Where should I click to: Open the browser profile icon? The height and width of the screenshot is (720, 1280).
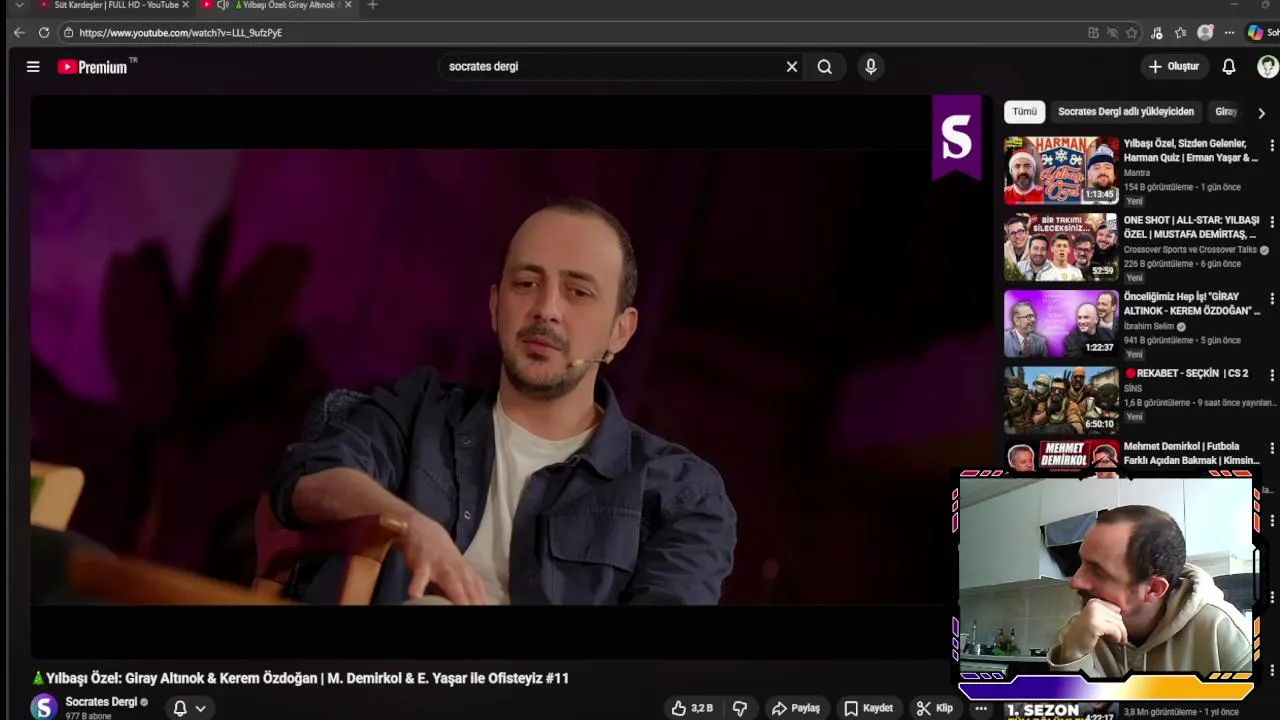pos(1205,33)
